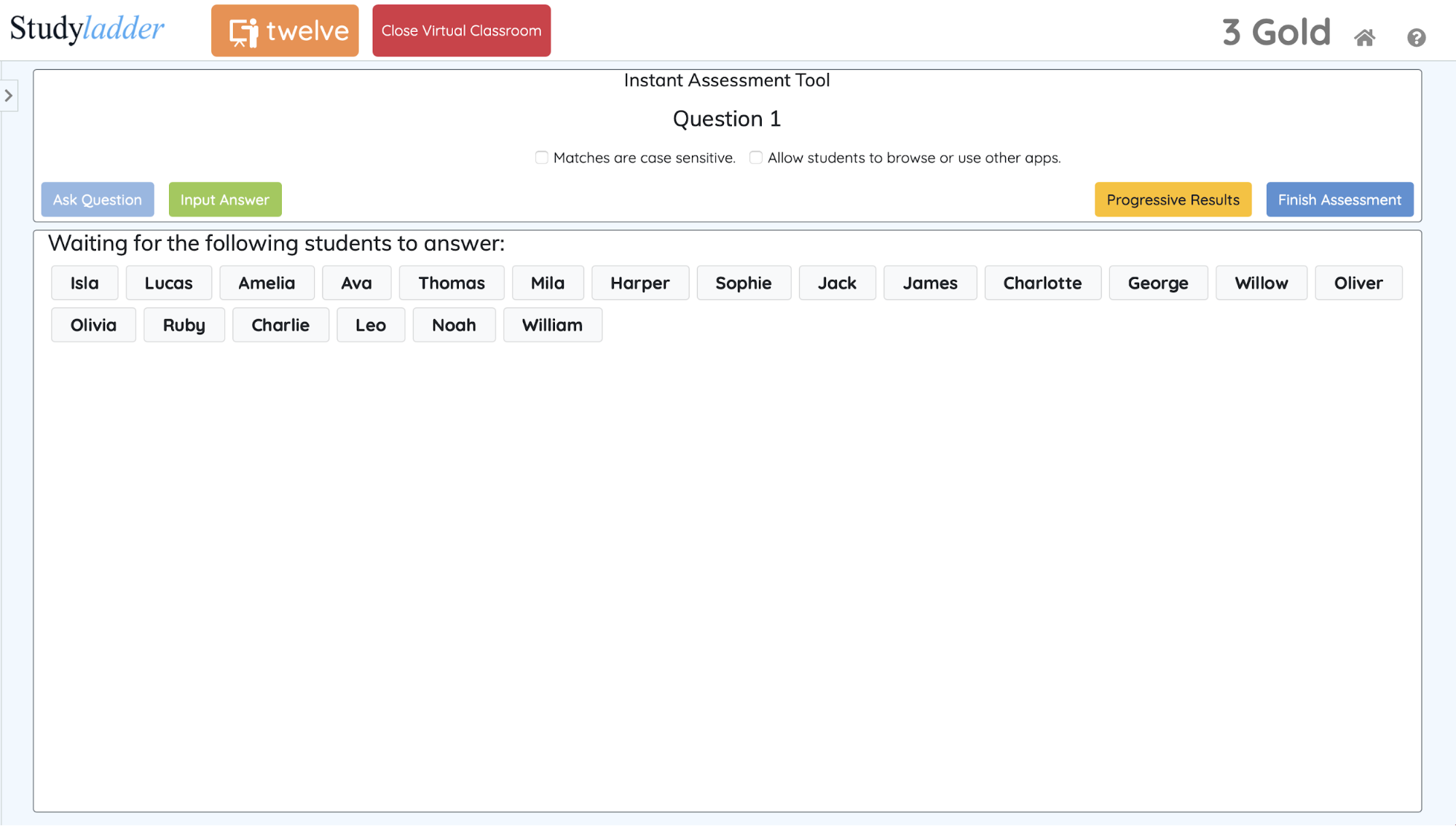Click the Sophie student tag
This screenshot has height=826, width=1456.
(x=743, y=283)
